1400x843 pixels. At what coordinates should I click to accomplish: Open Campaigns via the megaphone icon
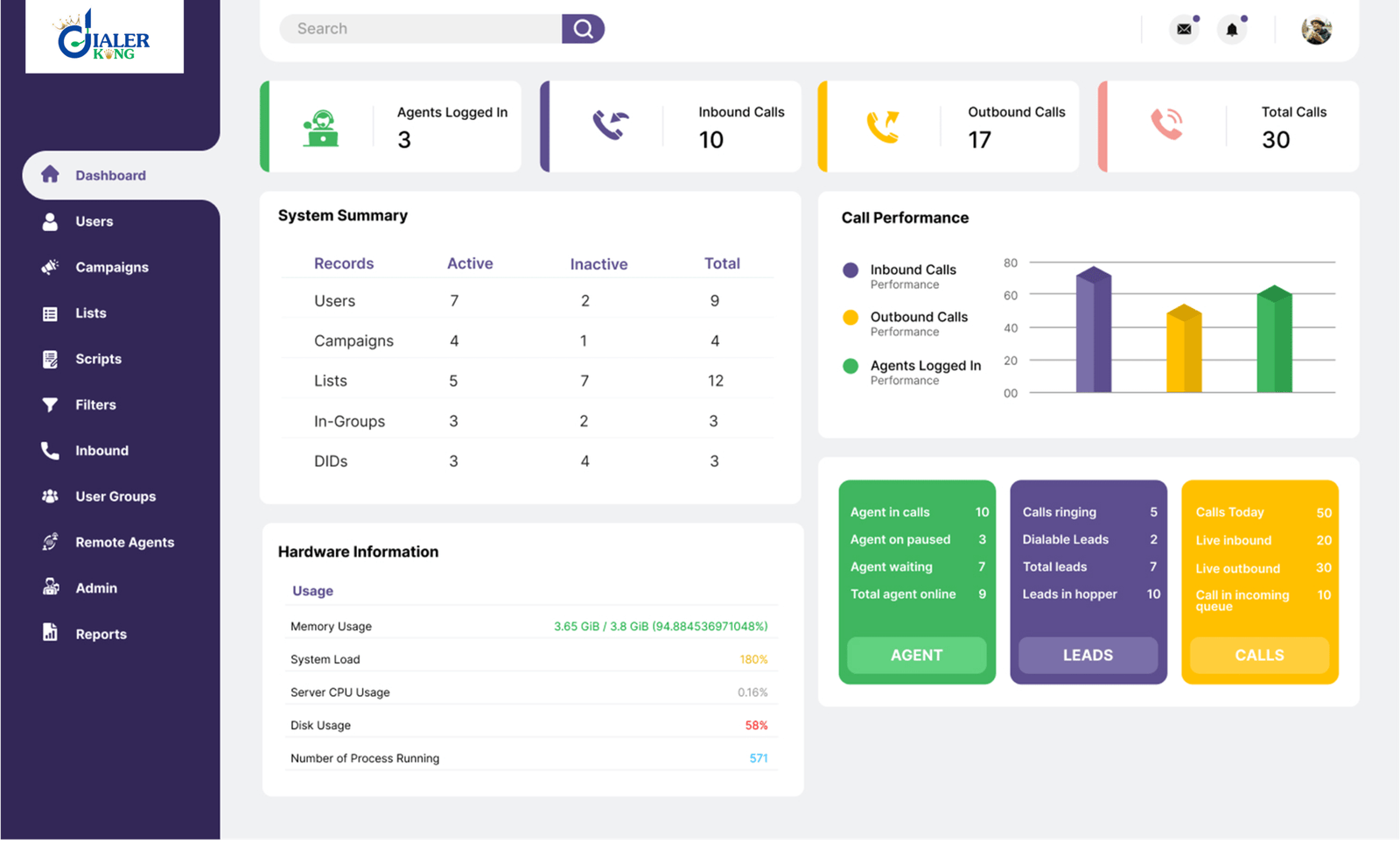click(50, 267)
